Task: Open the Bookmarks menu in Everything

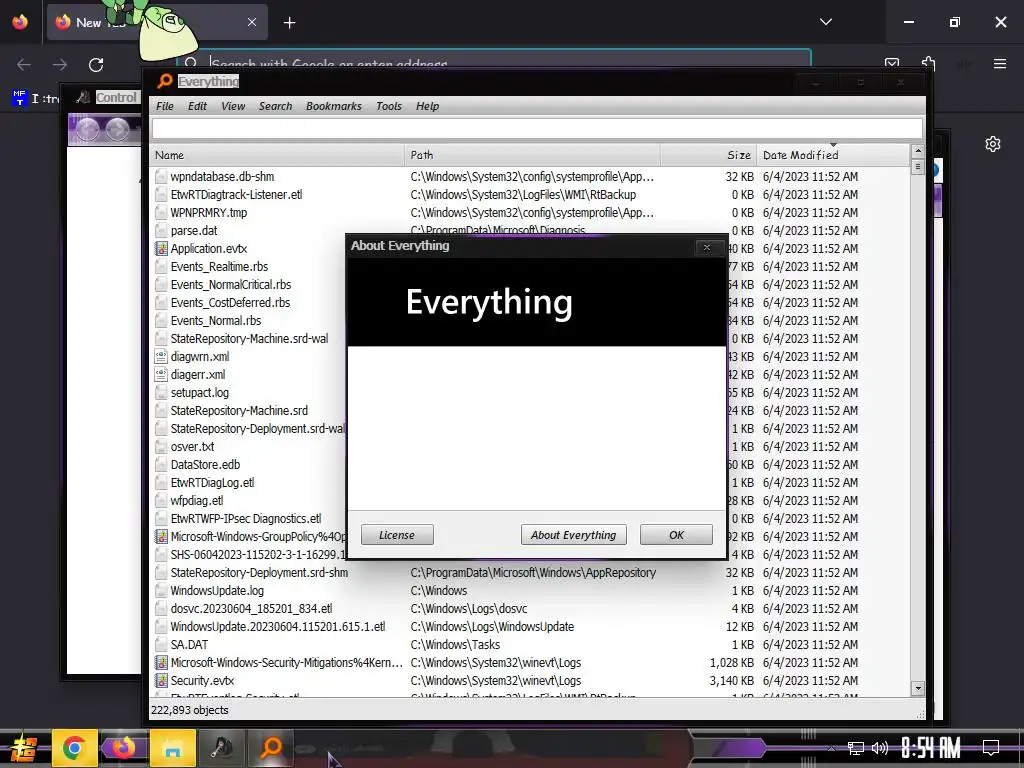Action: [333, 106]
